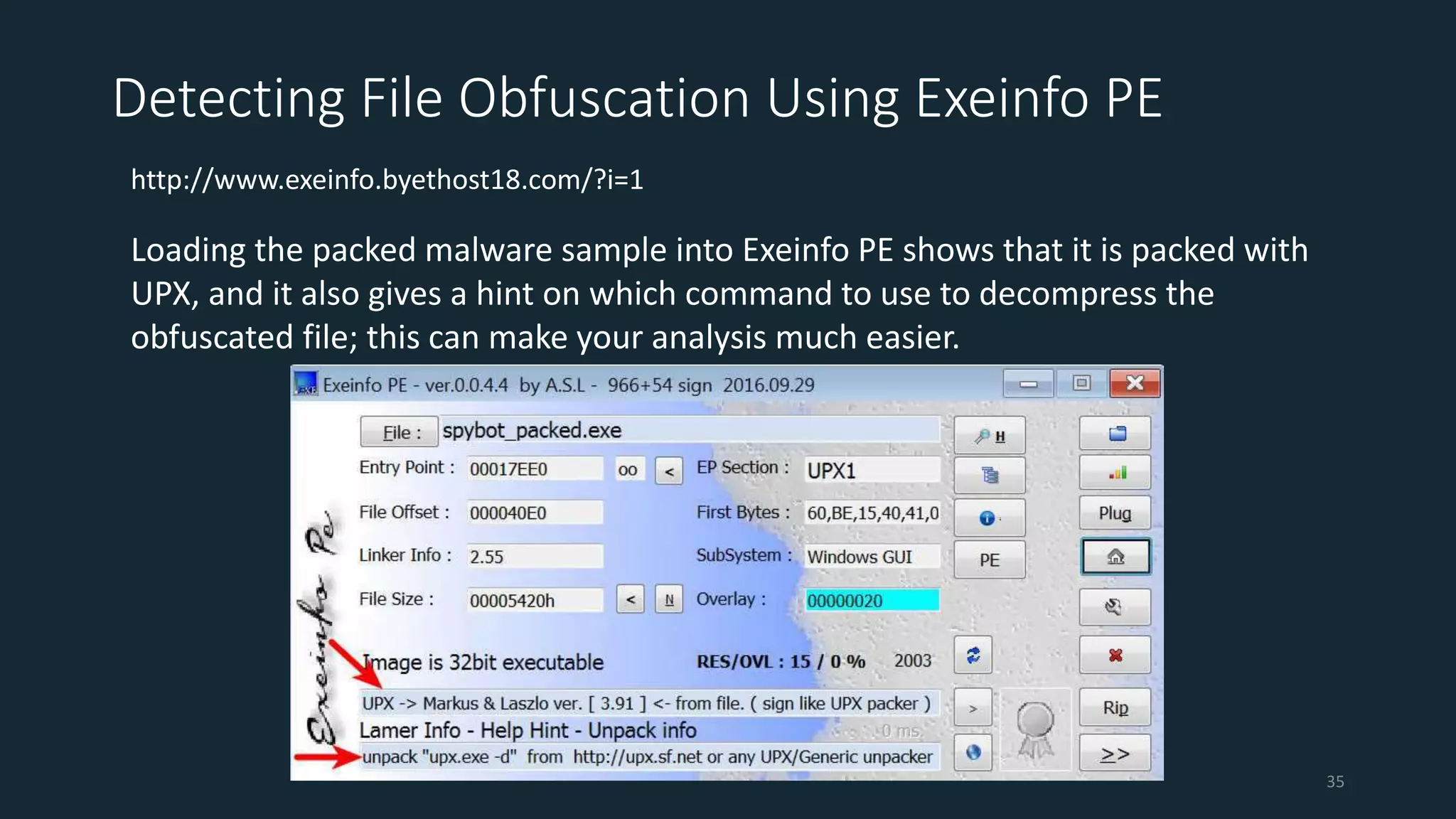Image resolution: width=1456 pixels, height=819 pixels.
Task: Click the PE header button
Action: point(989,560)
